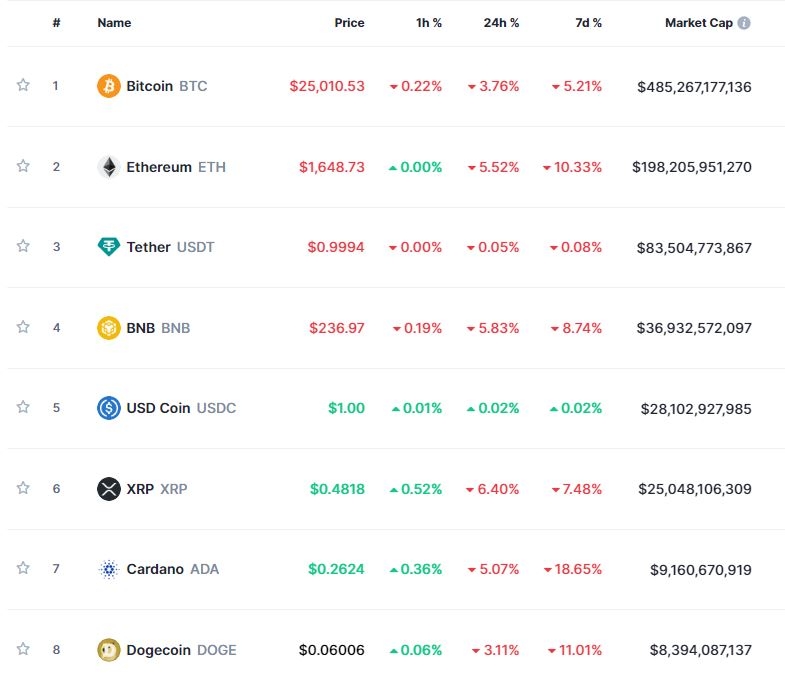785x684 pixels.
Task: Click the Dogecoin dog logo icon
Action: coord(108,650)
